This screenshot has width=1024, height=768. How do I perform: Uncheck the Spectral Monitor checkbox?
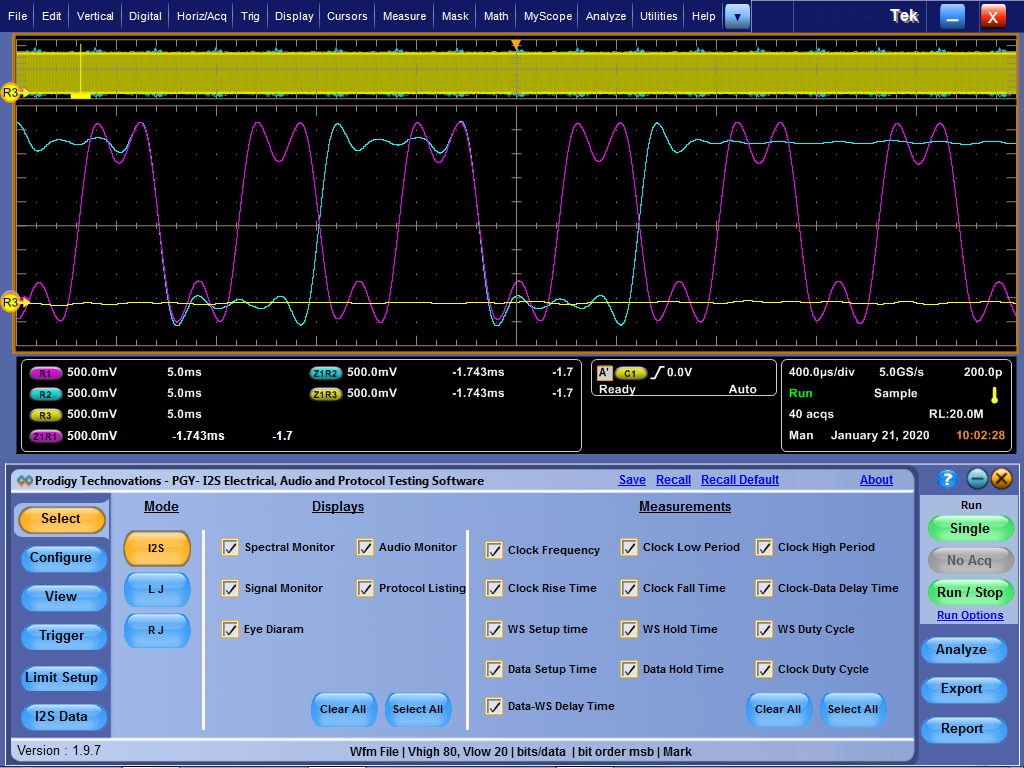click(230, 547)
